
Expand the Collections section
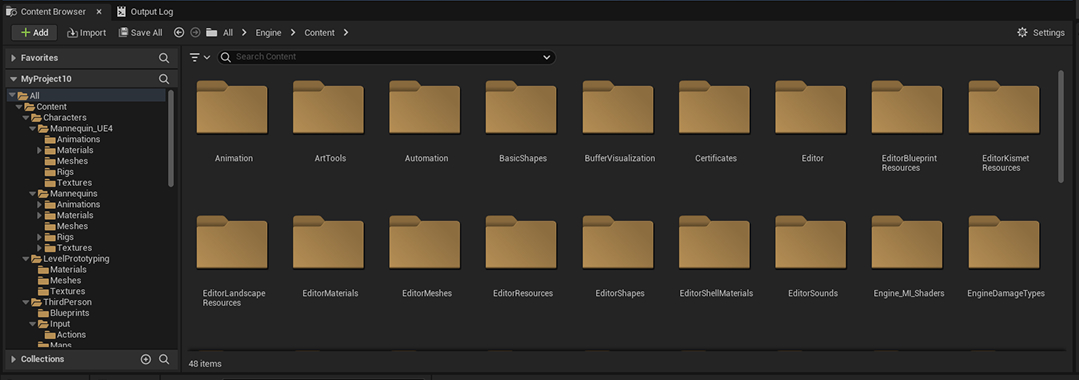pyautogui.click(x=14, y=359)
